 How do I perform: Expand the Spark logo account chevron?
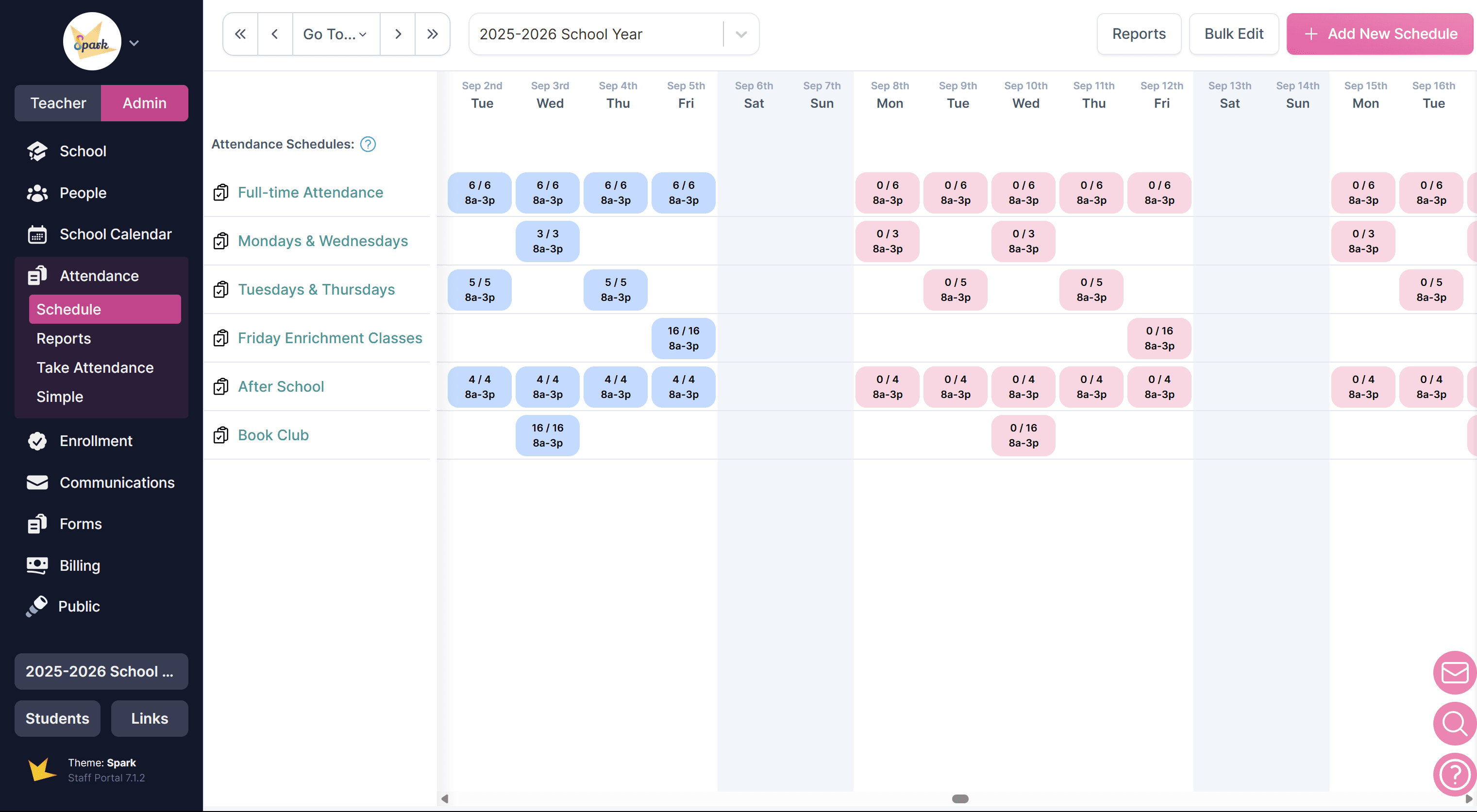pyautogui.click(x=134, y=43)
